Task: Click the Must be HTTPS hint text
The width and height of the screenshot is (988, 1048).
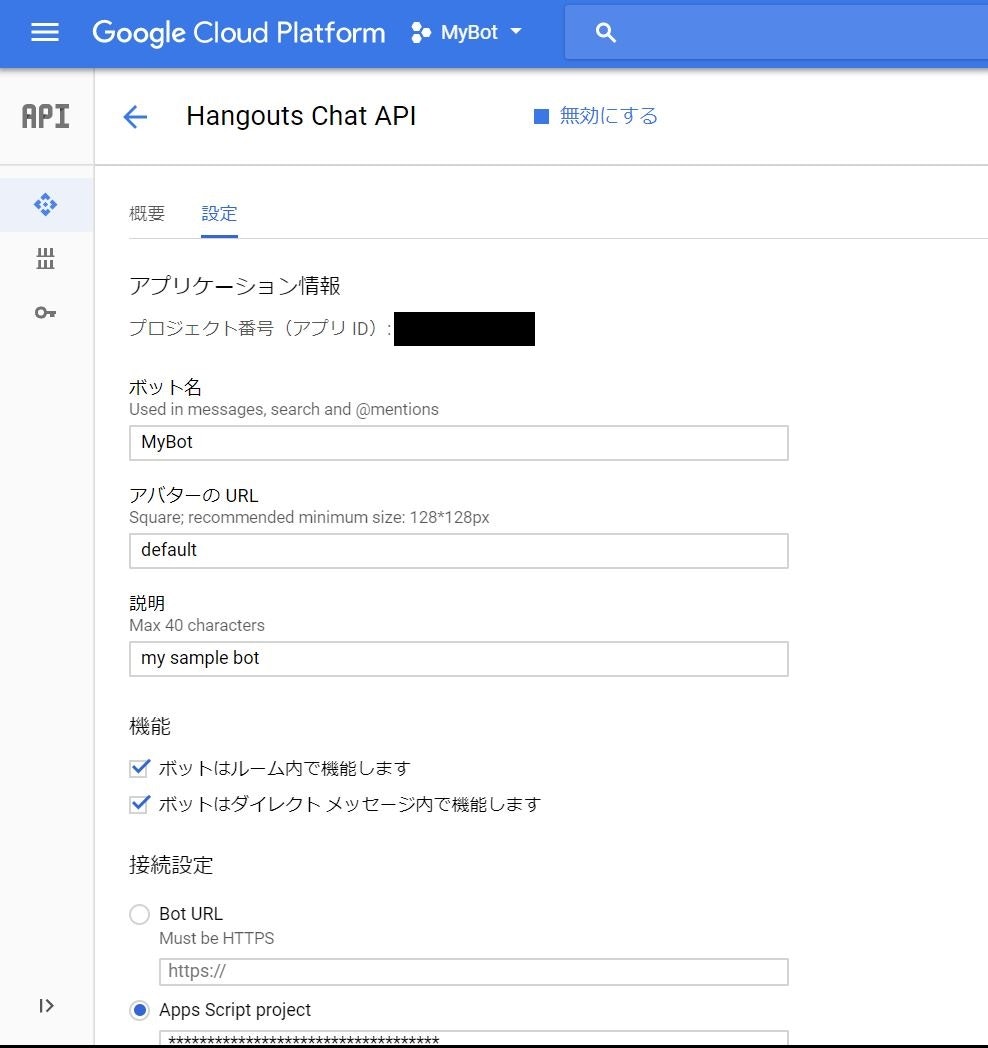Action: point(217,938)
